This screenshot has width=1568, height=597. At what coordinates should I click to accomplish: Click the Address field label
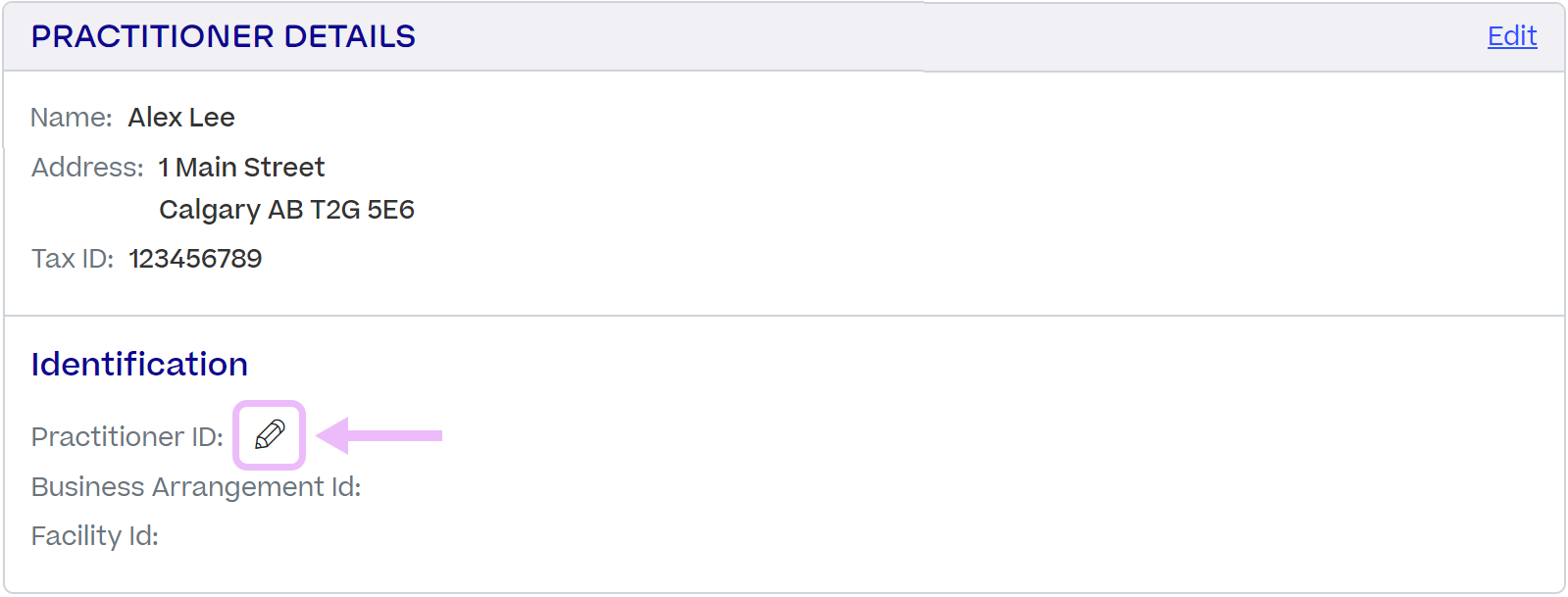click(x=87, y=168)
